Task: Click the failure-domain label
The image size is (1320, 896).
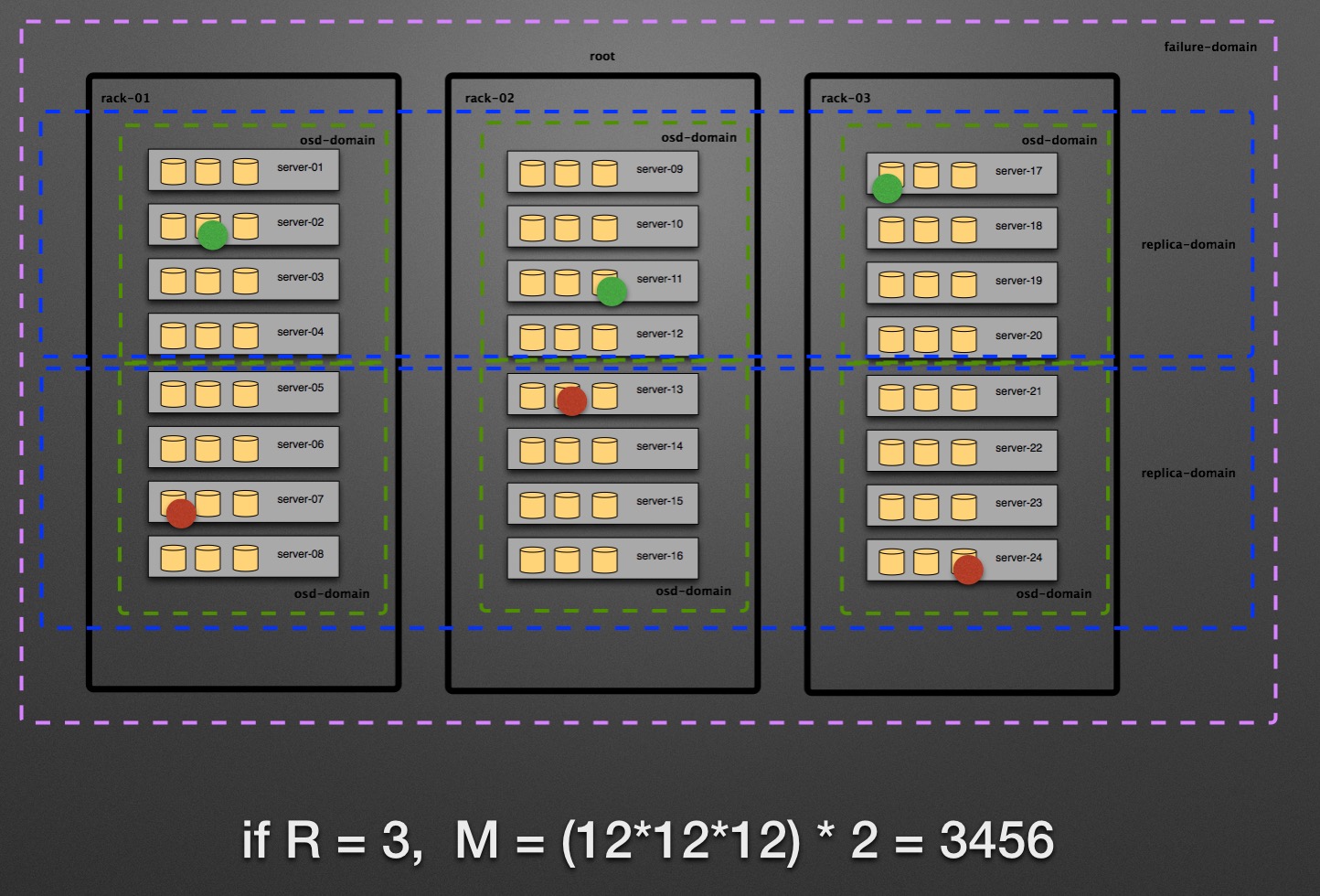Action: coord(1210,47)
